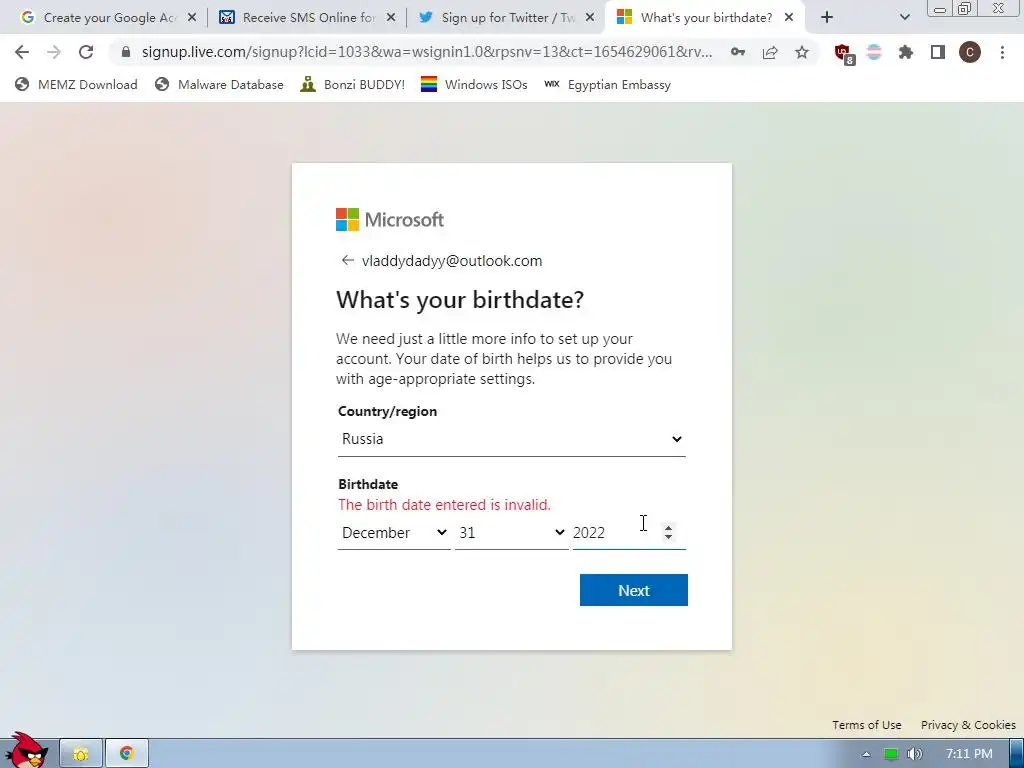1024x768 pixels.
Task: Expand the Country/region dropdown showing Russia
Action: coord(511,440)
